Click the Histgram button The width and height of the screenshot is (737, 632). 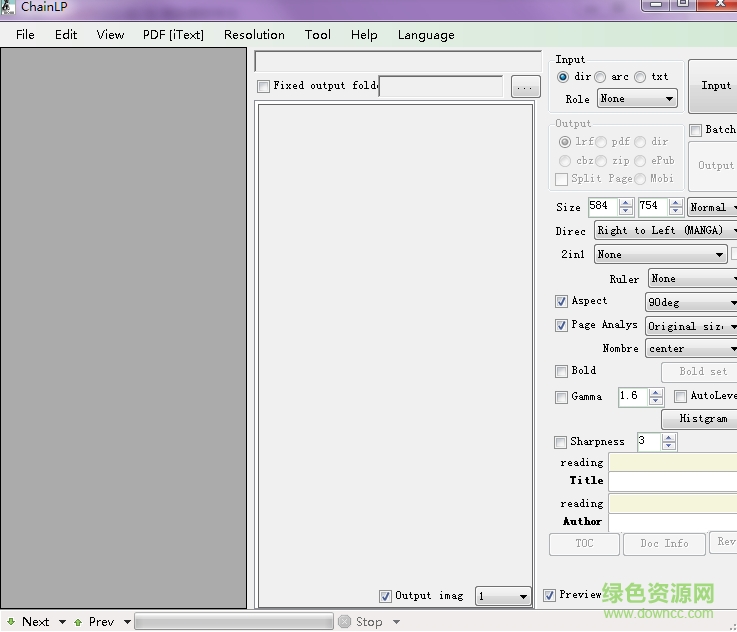tap(702, 419)
